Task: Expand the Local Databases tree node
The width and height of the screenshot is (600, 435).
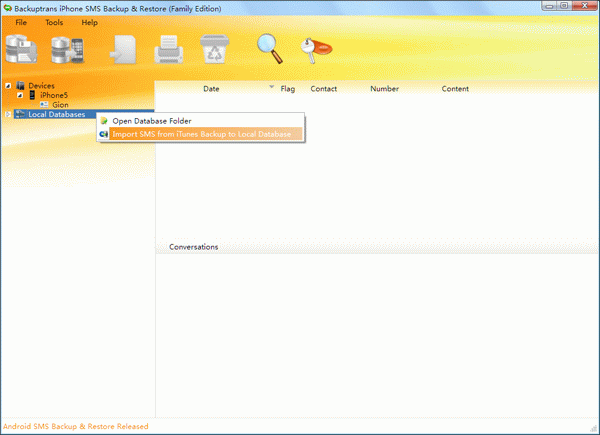Action: [x=8, y=114]
